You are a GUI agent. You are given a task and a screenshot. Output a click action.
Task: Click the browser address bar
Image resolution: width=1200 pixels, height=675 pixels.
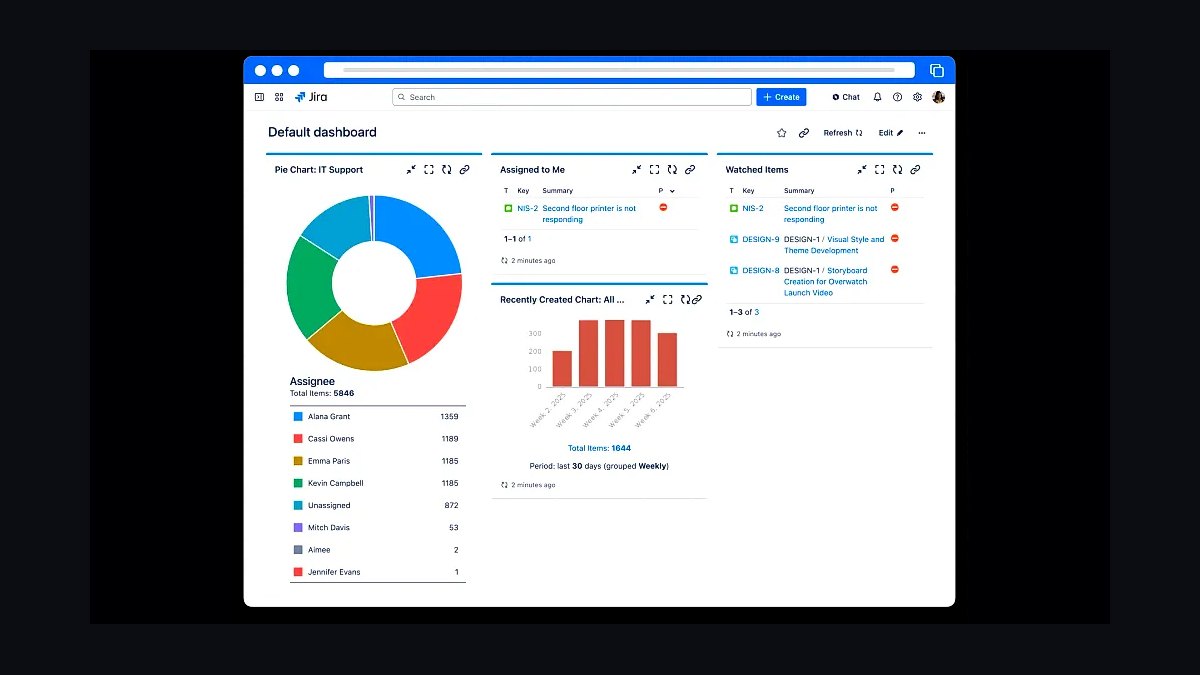pyautogui.click(x=619, y=70)
